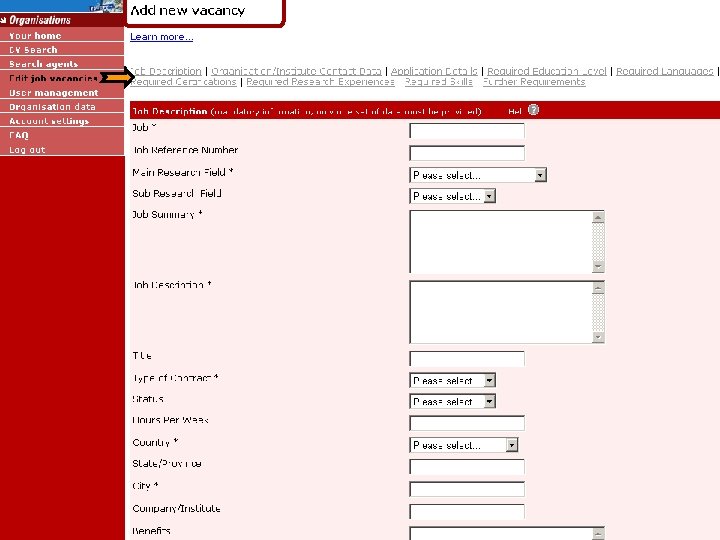
Task: Jump to Required Languages section link
Action: (664, 71)
